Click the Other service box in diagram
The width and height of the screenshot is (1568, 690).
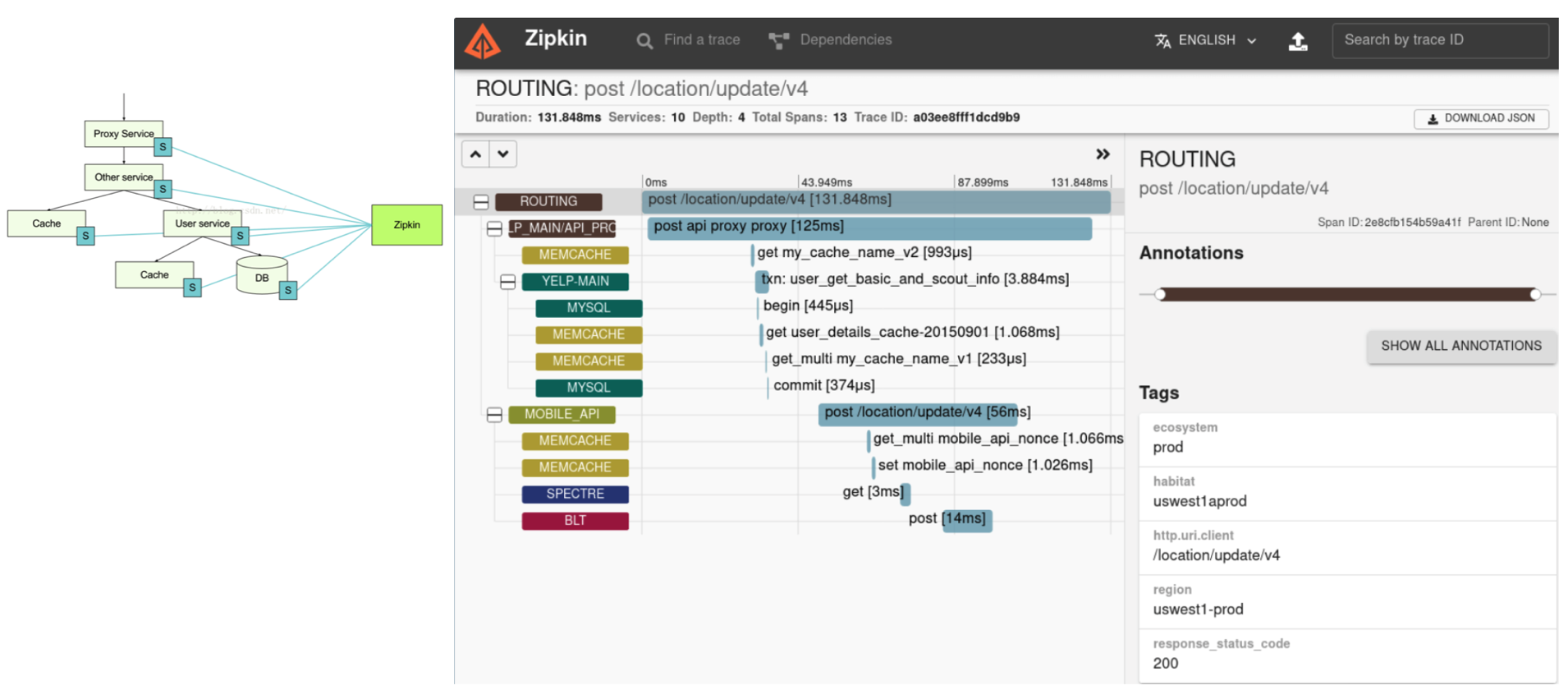click(x=123, y=177)
